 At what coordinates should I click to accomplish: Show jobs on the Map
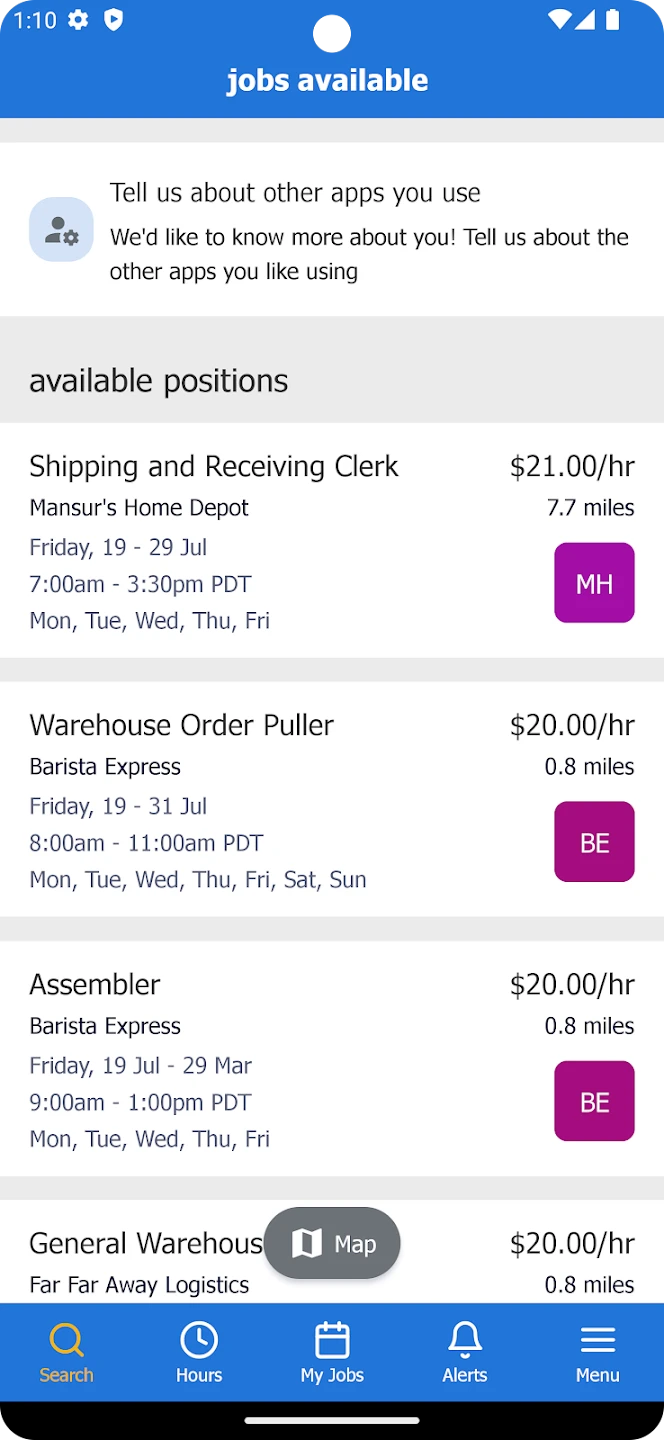pos(332,1243)
